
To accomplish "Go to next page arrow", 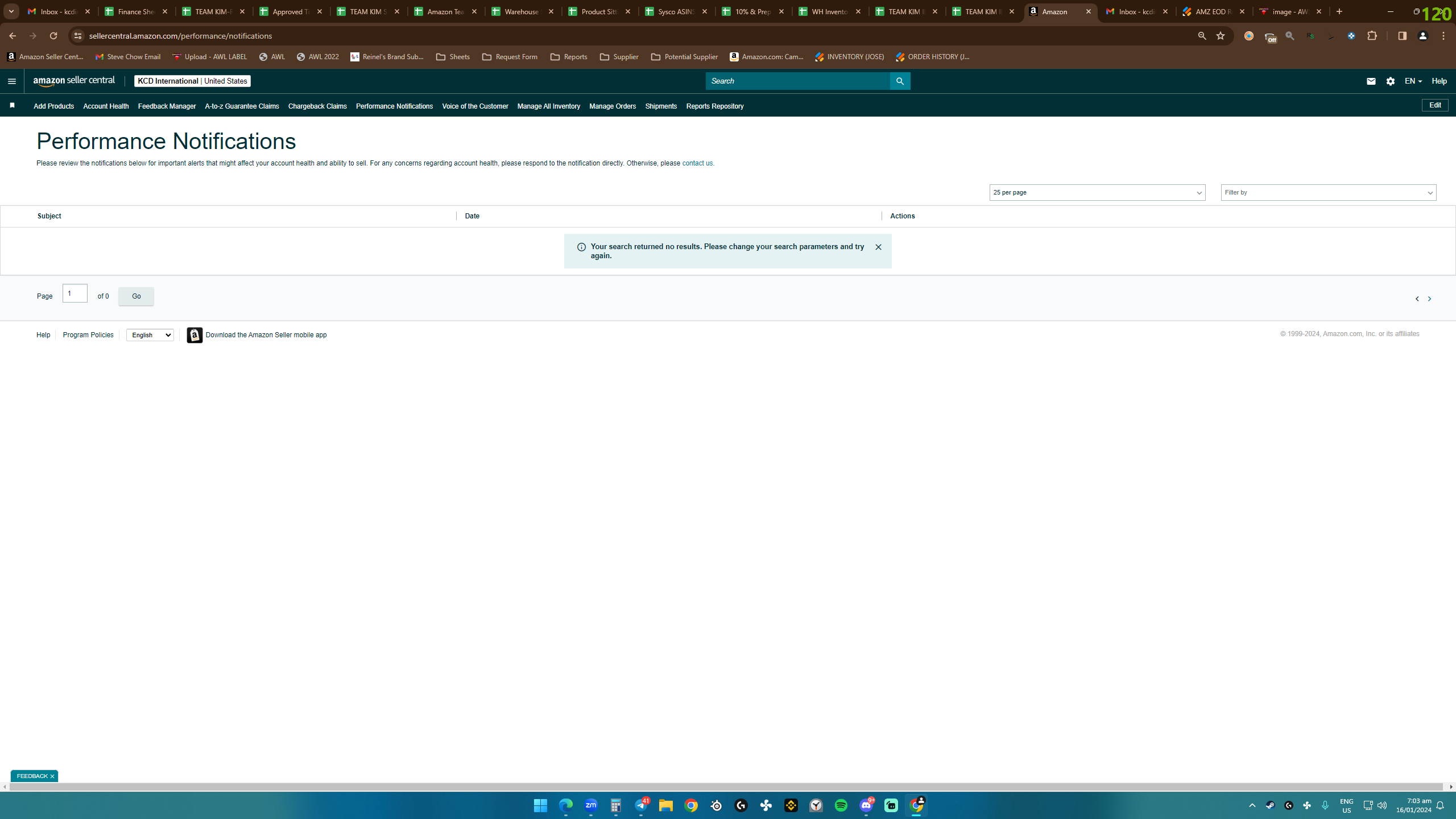I will [1429, 299].
